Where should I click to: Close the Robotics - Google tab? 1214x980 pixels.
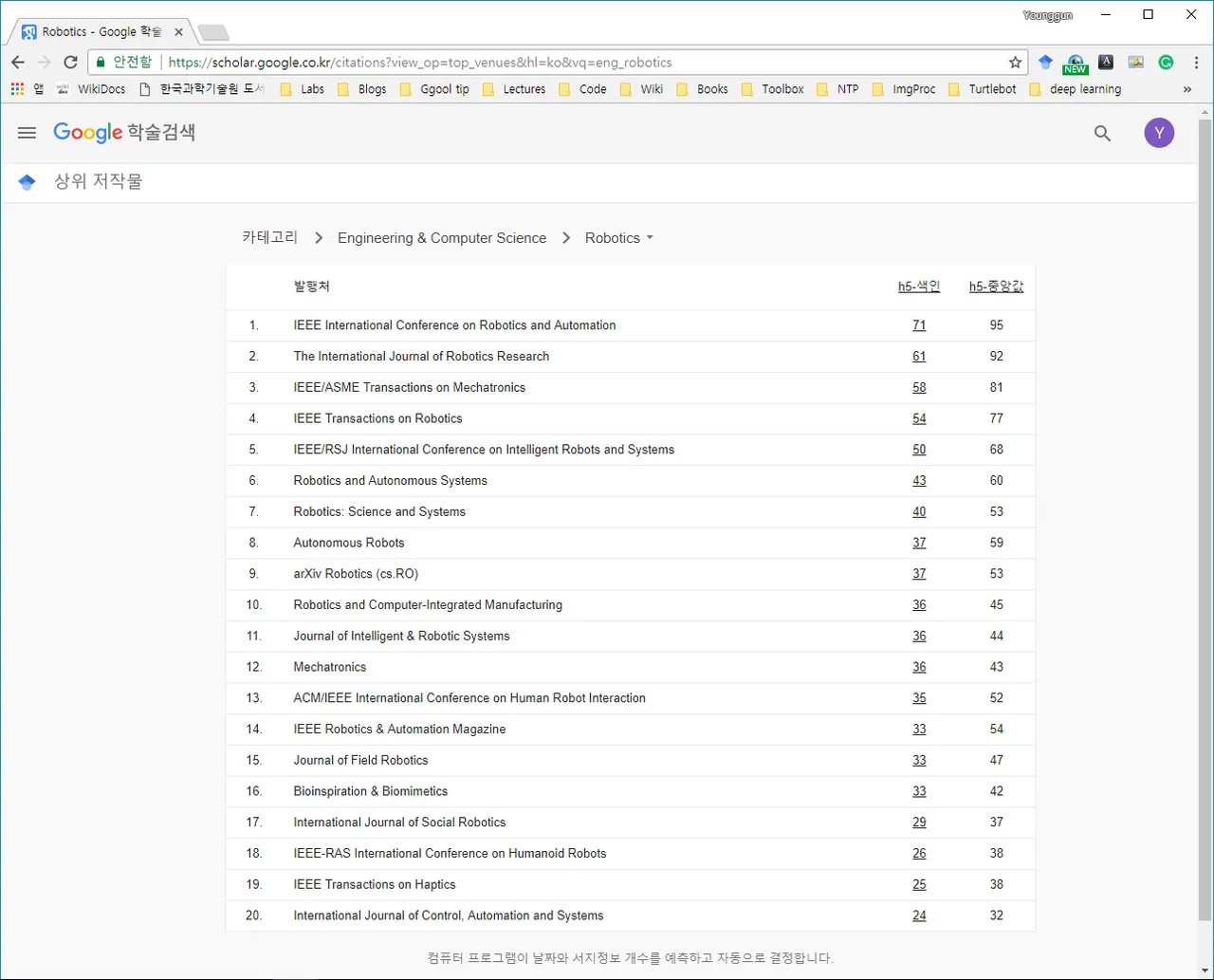pos(178,32)
